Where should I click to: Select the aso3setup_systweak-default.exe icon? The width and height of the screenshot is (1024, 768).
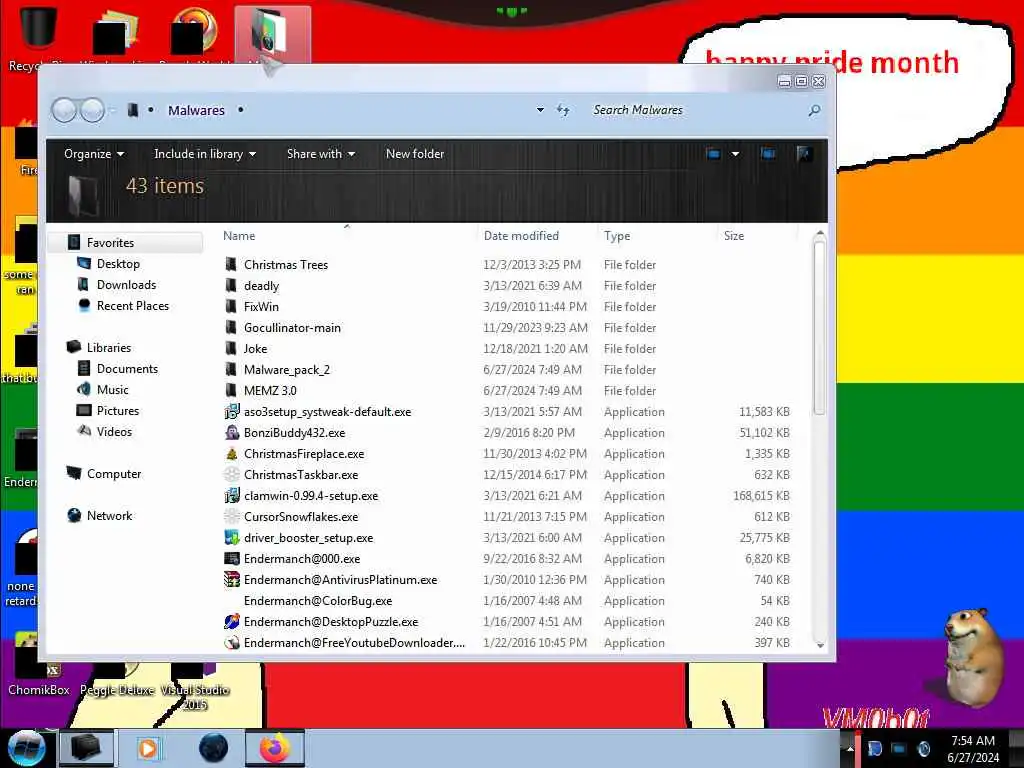pyautogui.click(x=231, y=412)
